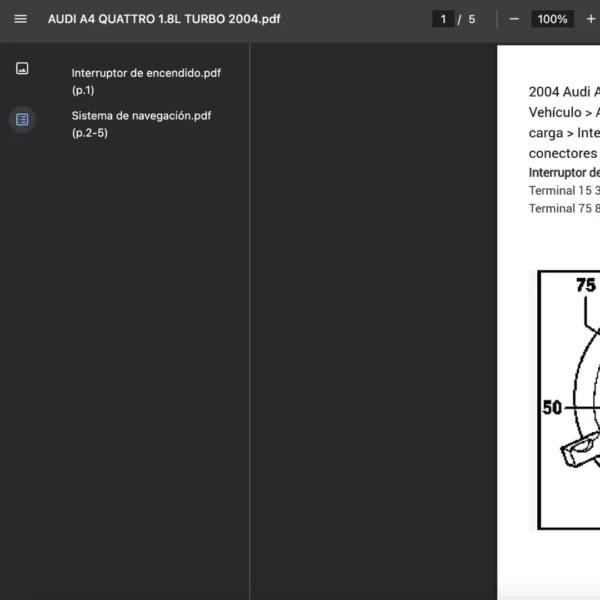Zoom in with the plus button
The width and height of the screenshot is (600, 600).
(591, 19)
